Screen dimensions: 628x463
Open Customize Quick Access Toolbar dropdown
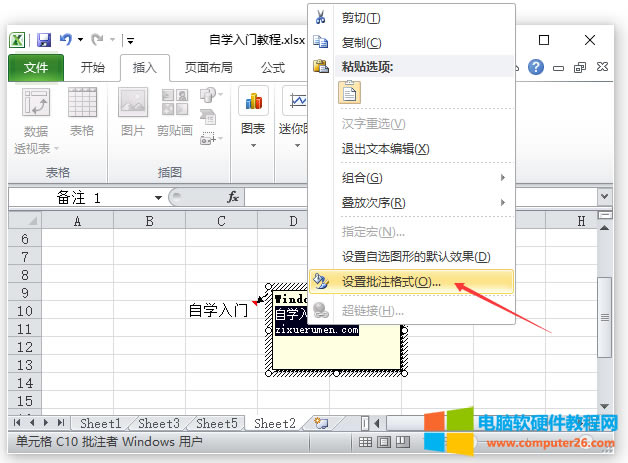click(x=130, y=40)
